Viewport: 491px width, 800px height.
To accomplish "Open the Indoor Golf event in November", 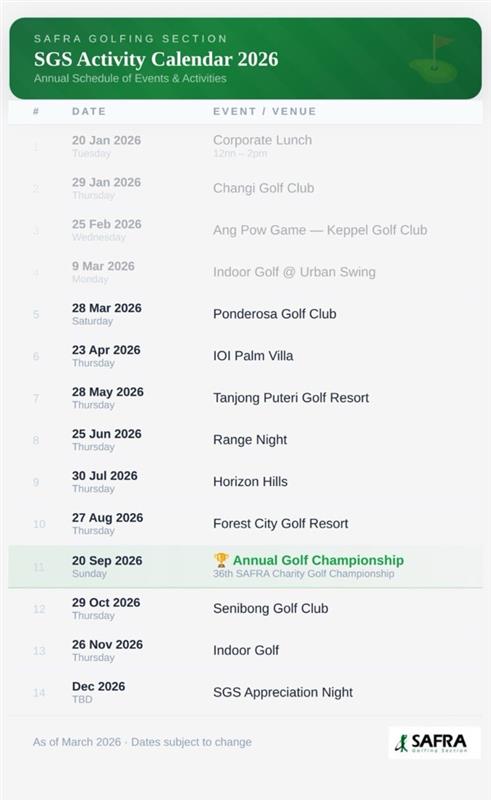I will click(x=246, y=651).
